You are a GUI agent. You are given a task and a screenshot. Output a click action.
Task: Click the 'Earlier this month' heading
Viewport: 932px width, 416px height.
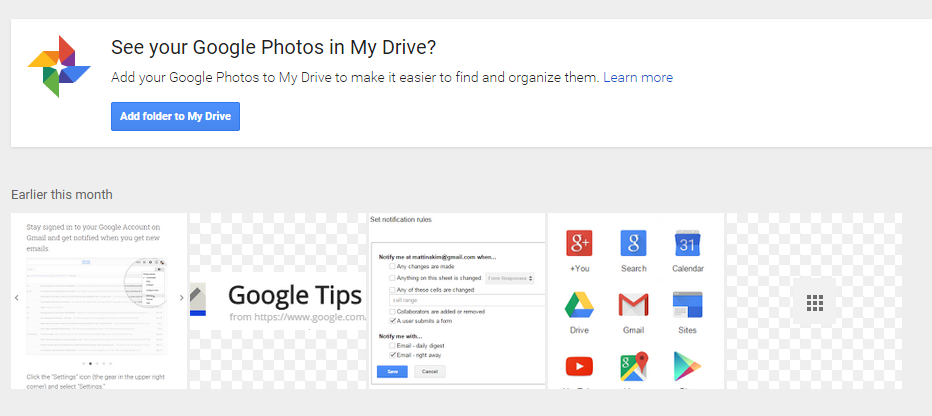tap(62, 194)
